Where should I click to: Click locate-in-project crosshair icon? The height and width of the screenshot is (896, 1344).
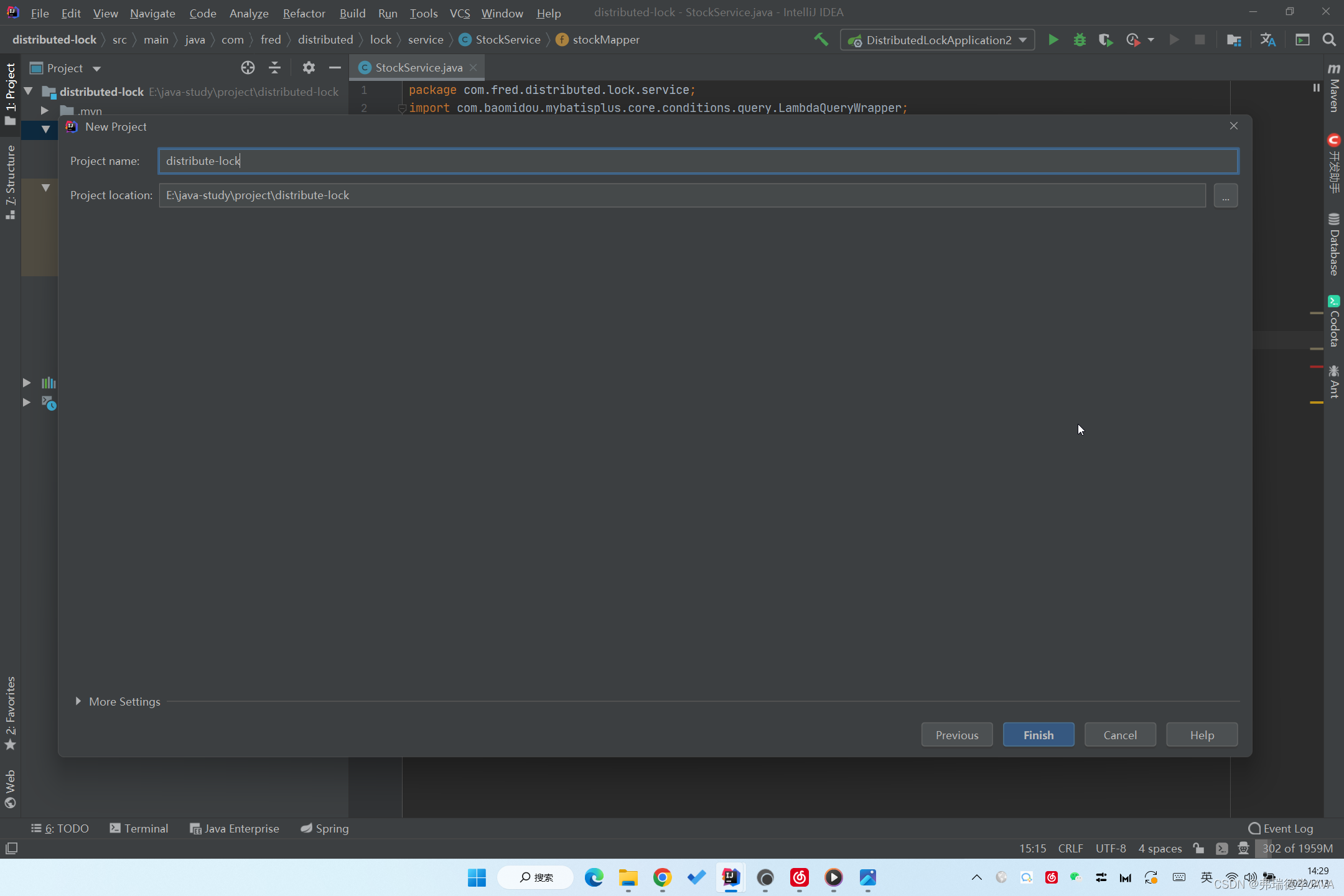click(248, 68)
